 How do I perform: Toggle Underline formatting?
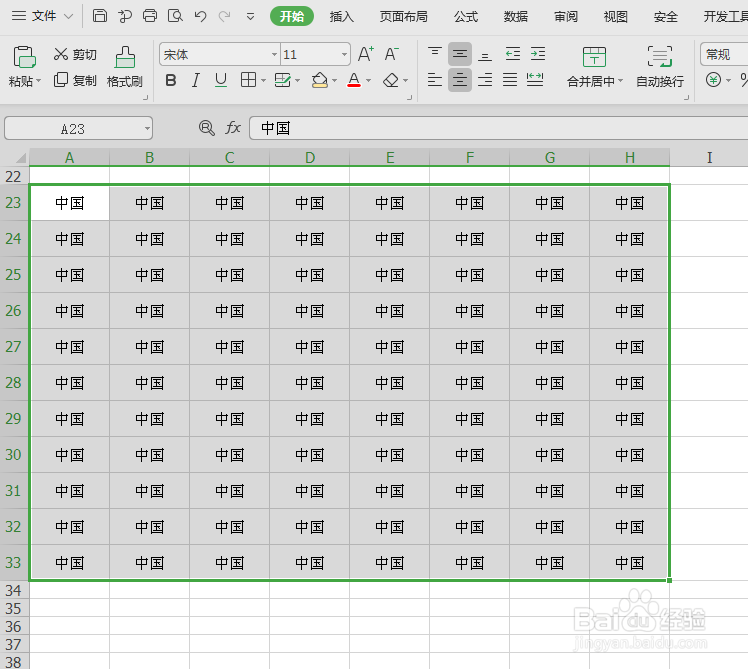pyautogui.click(x=220, y=80)
